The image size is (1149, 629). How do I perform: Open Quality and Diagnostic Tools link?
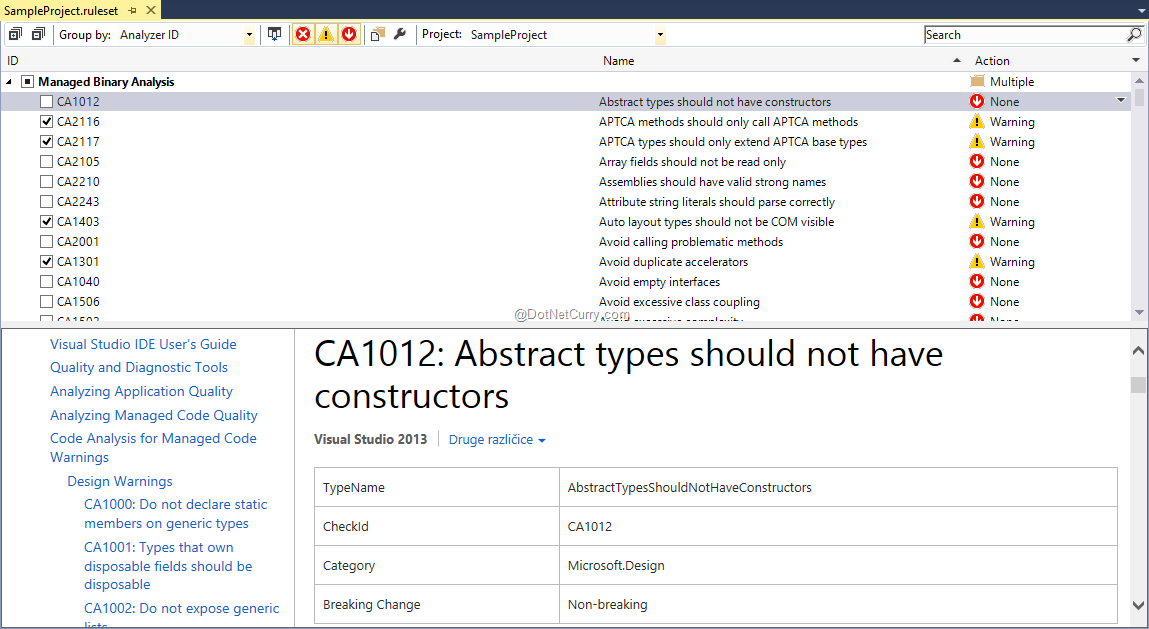point(138,367)
